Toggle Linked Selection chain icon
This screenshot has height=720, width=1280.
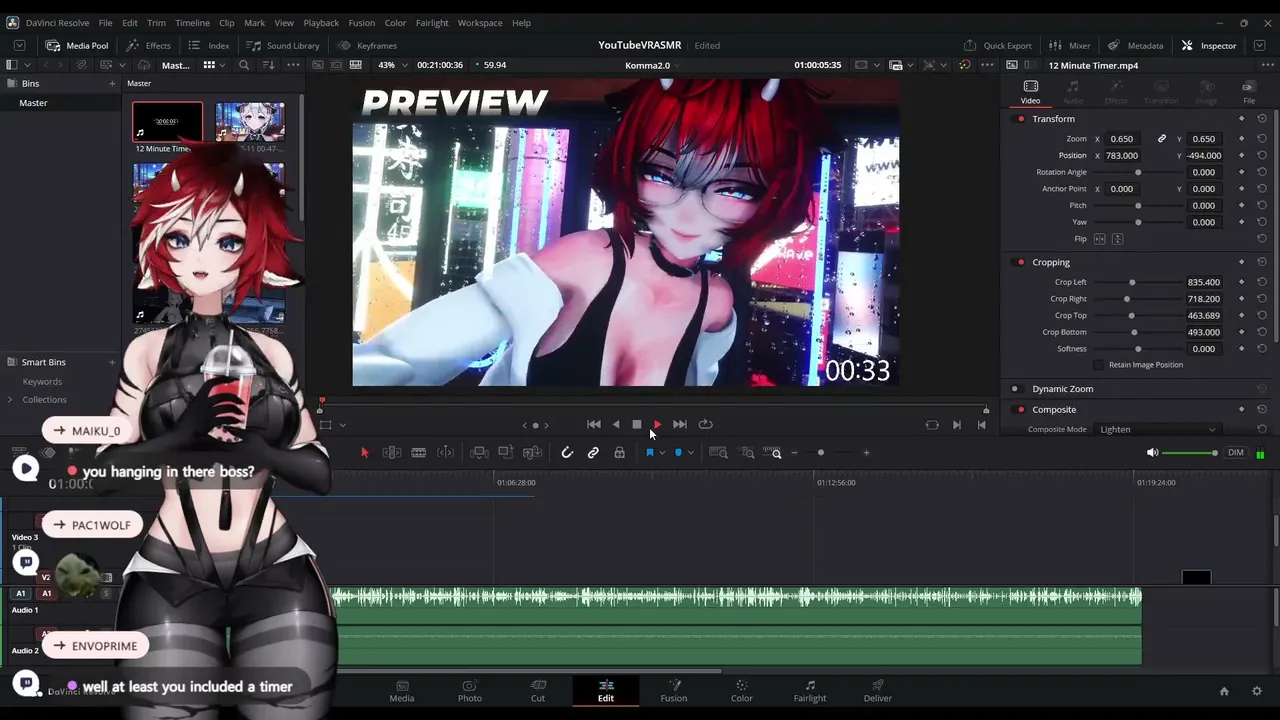click(593, 453)
